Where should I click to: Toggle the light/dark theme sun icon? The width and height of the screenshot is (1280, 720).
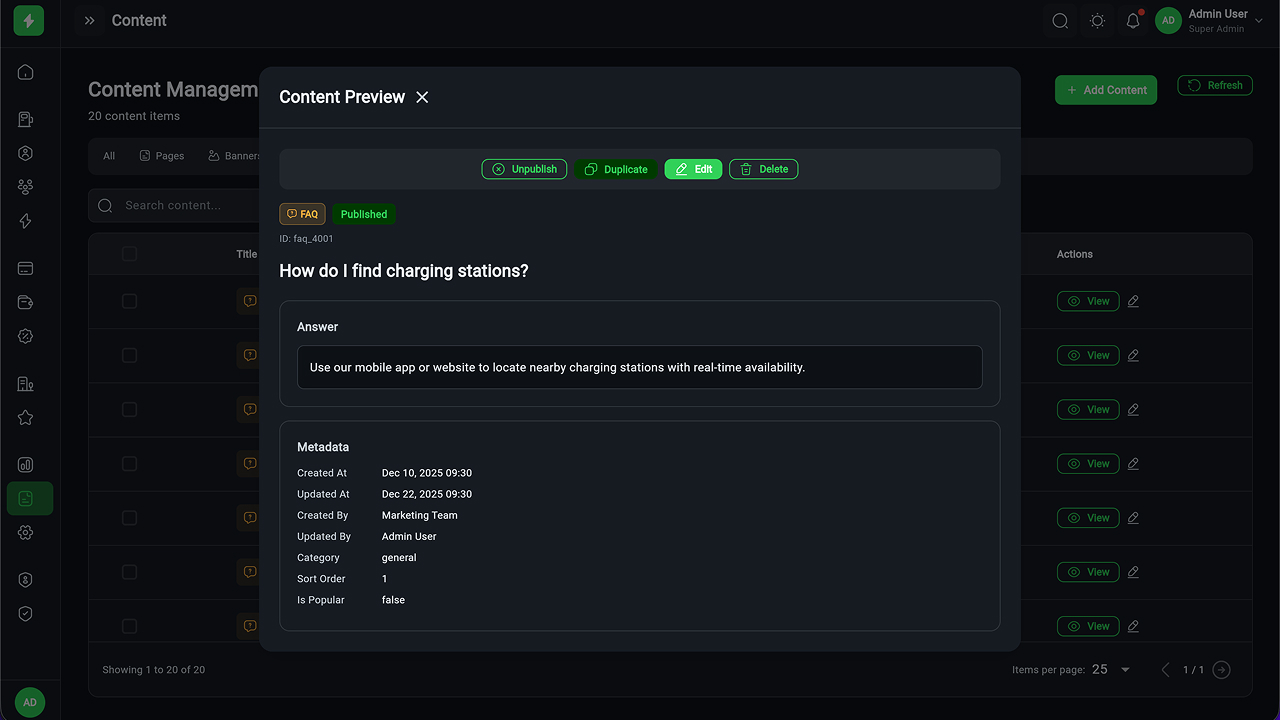click(1097, 21)
